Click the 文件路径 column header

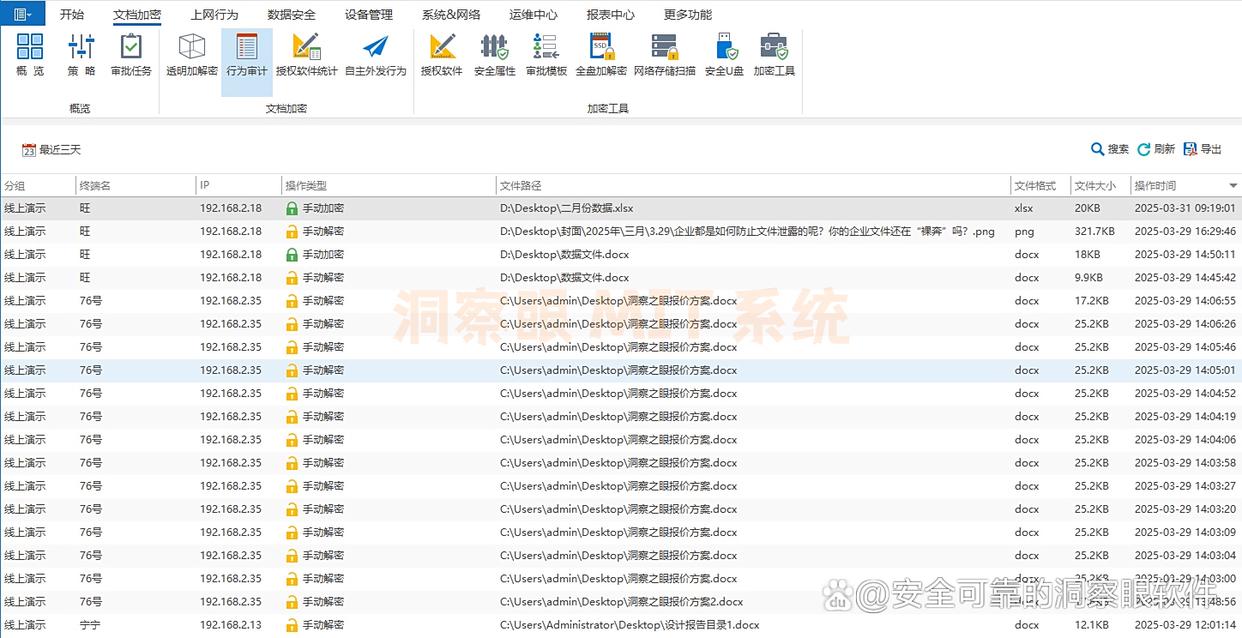(x=753, y=186)
